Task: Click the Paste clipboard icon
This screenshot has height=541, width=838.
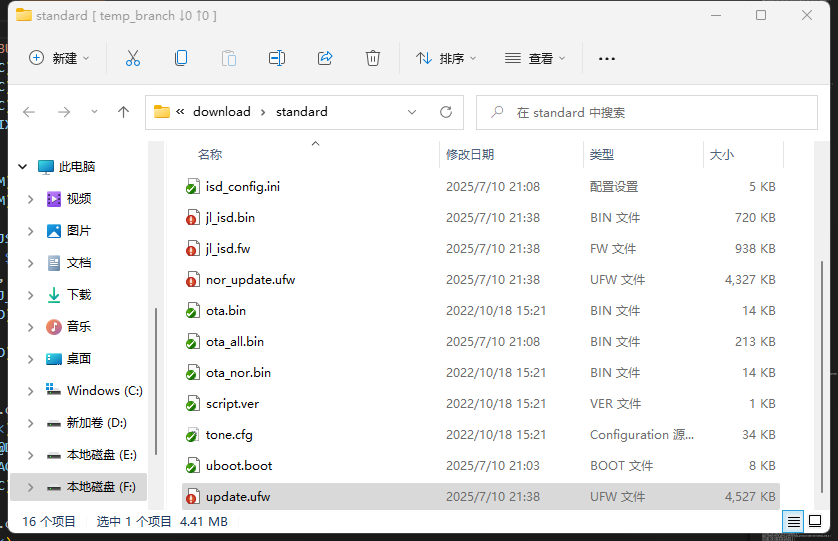Action: (x=229, y=58)
